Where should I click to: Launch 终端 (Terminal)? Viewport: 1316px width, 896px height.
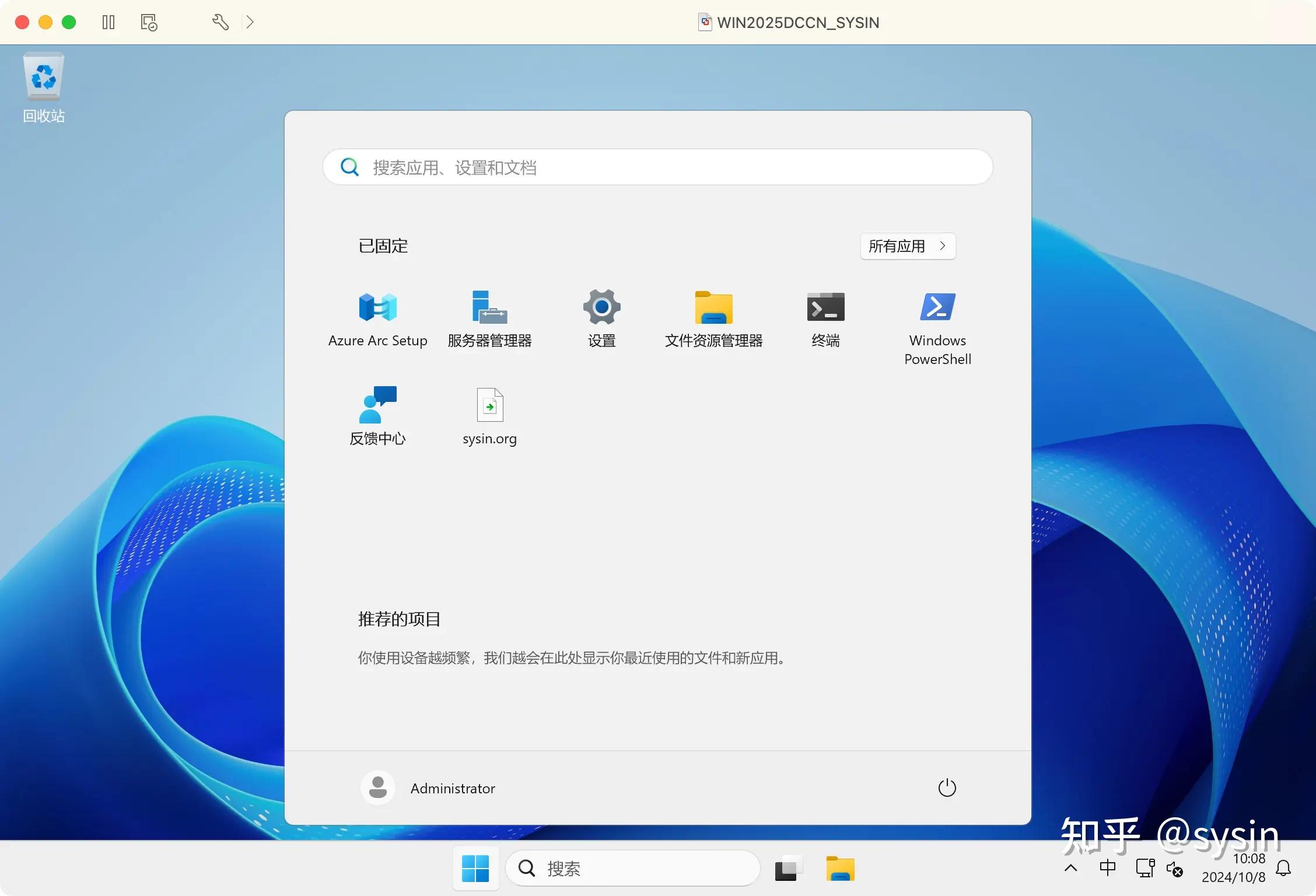(825, 318)
